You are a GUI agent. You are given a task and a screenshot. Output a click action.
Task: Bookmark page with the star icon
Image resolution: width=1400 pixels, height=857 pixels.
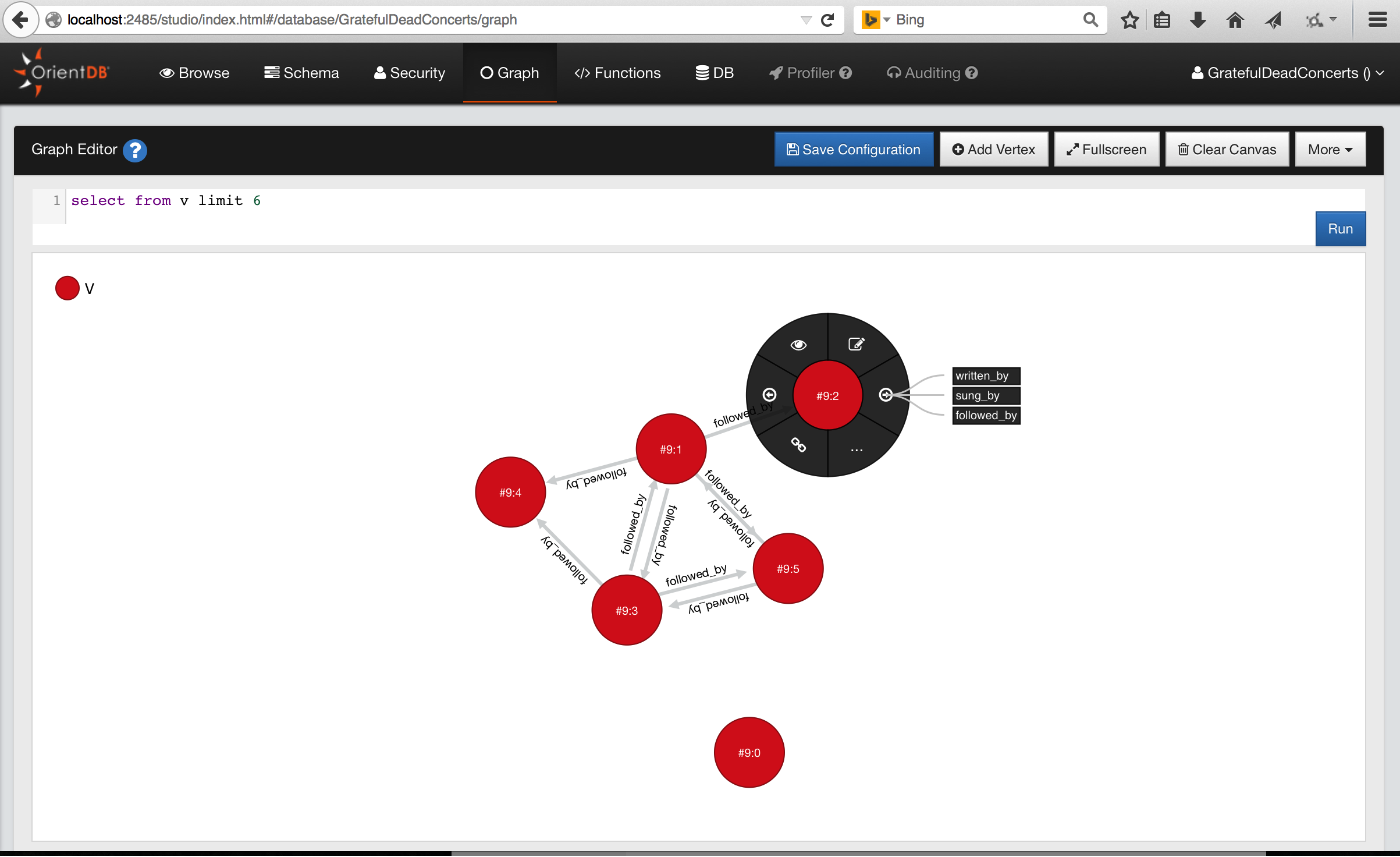[1129, 20]
